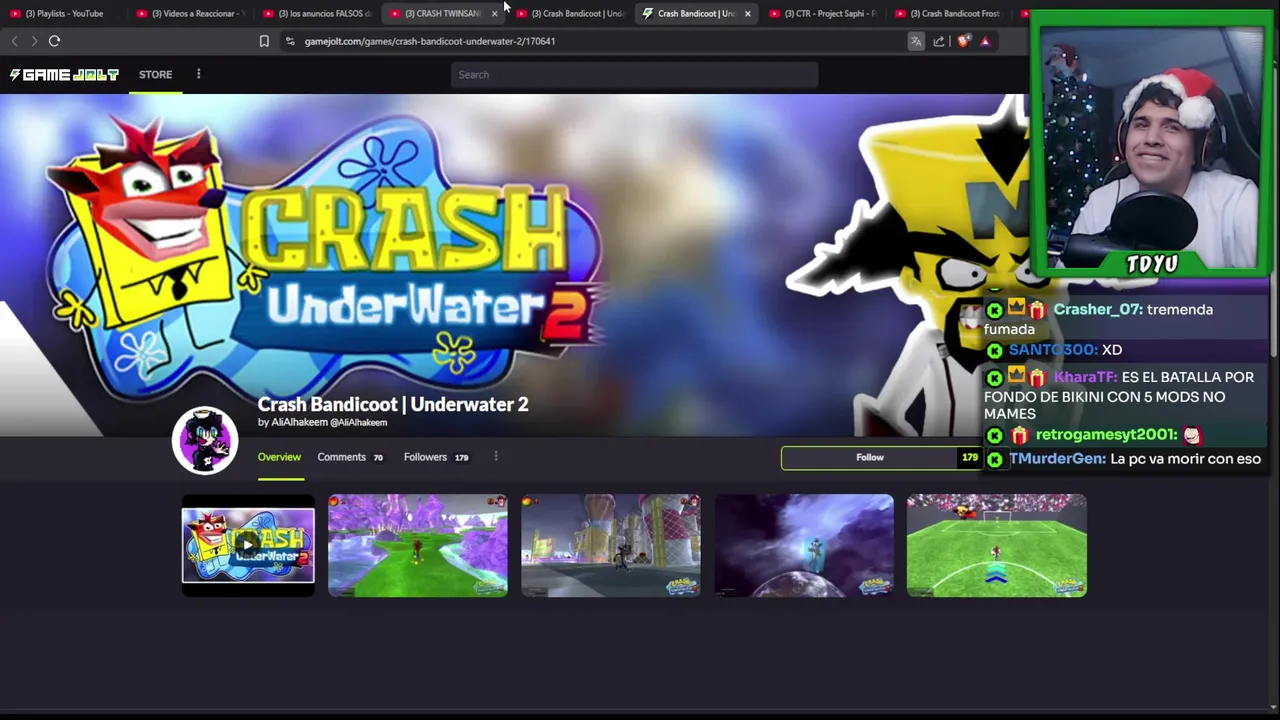
Task: Reload the page with the refresh icon
Action: 54,41
